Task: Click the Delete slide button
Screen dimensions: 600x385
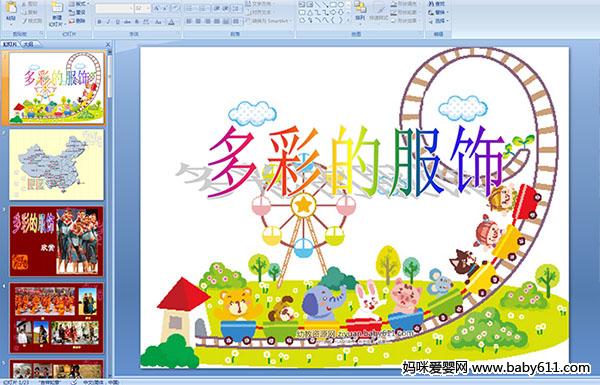Action: [77, 21]
